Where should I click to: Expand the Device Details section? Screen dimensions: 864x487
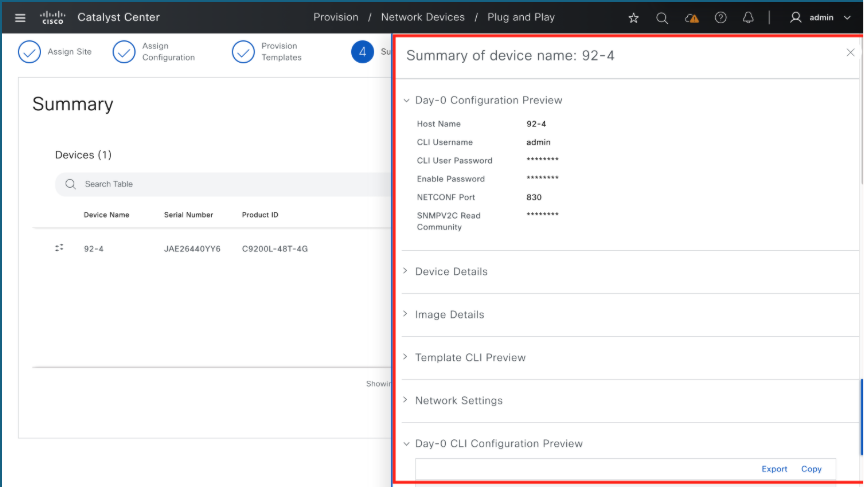[x=406, y=271]
